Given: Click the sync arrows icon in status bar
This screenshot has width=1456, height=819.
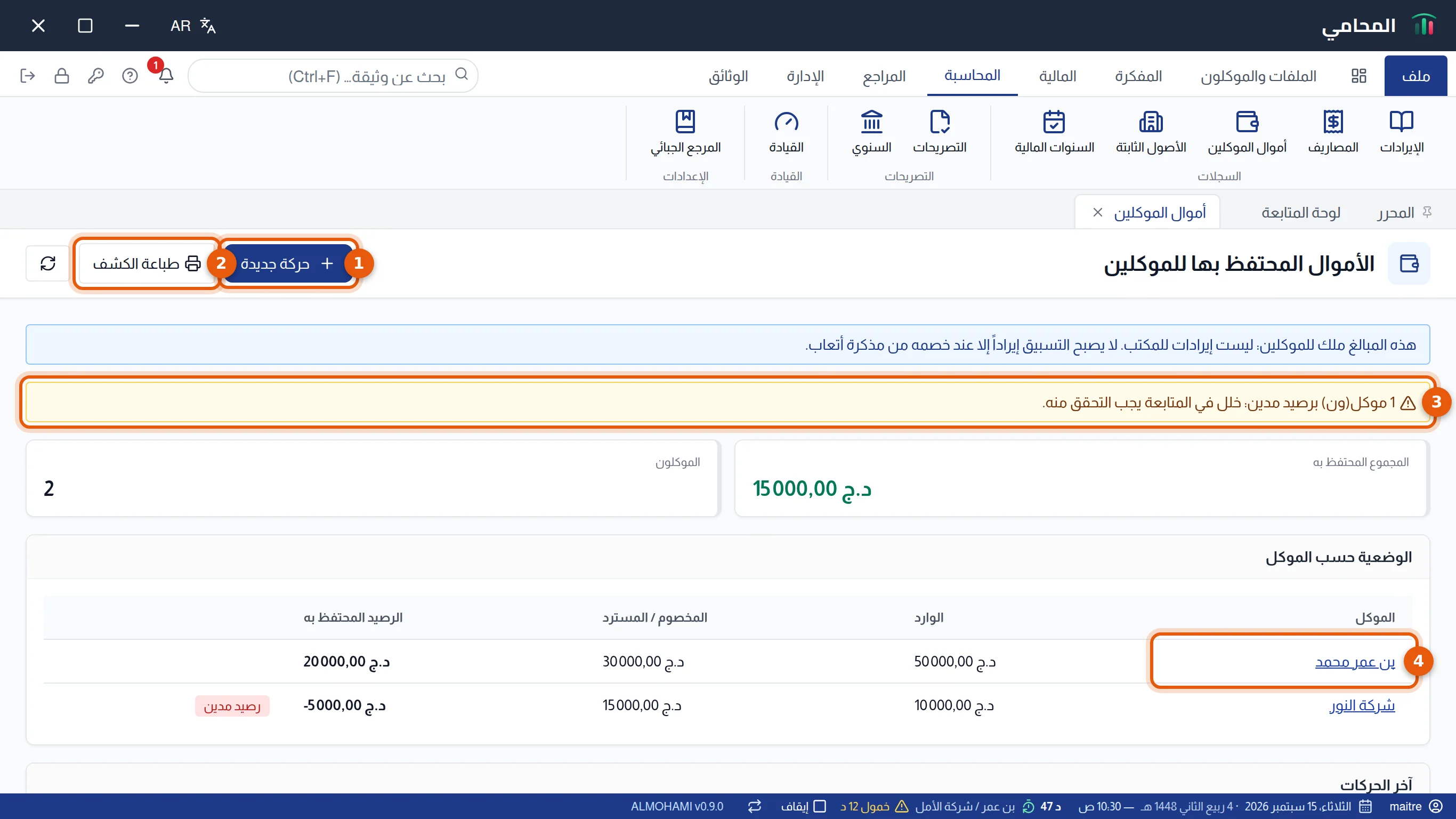Looking at the screenshot, I should click(x=755, y=806).
